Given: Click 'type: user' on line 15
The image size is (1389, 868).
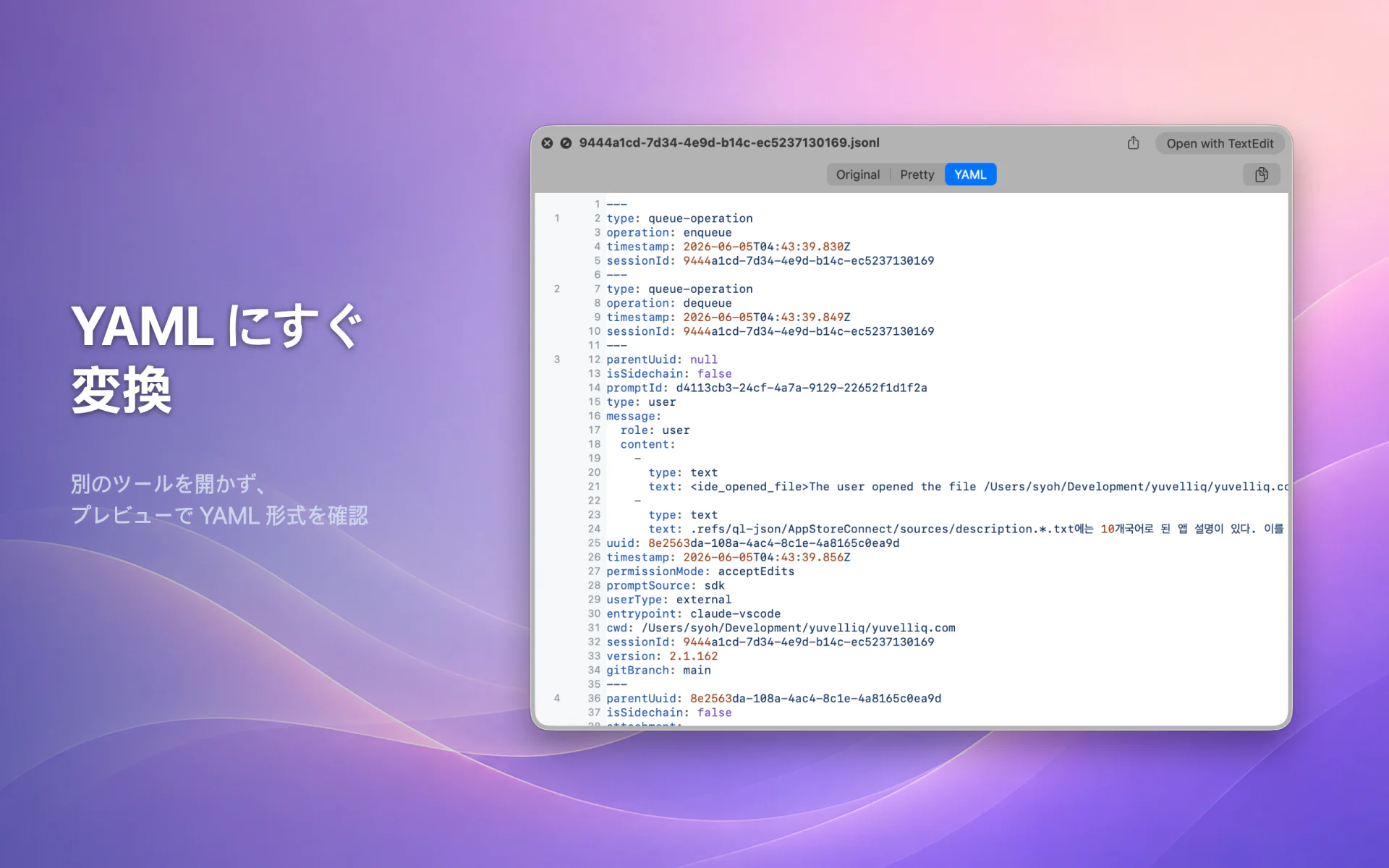Looking at the screenshot, I should point(641,401).
